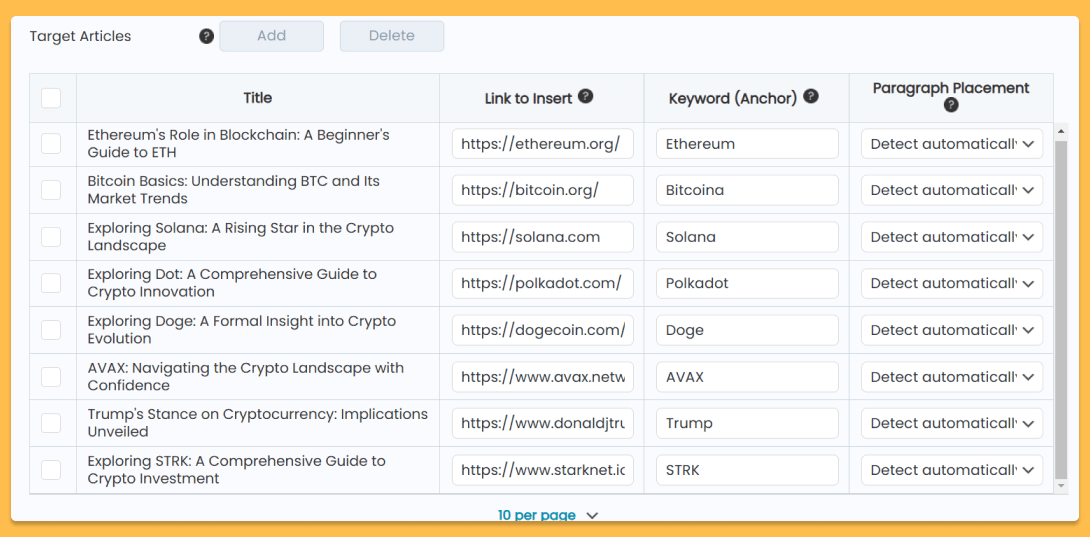Check the Exploring STRK row checkbox
The height and width of the screenshot is (537, 1090).
pyautogui.click(x=51, y=470)
